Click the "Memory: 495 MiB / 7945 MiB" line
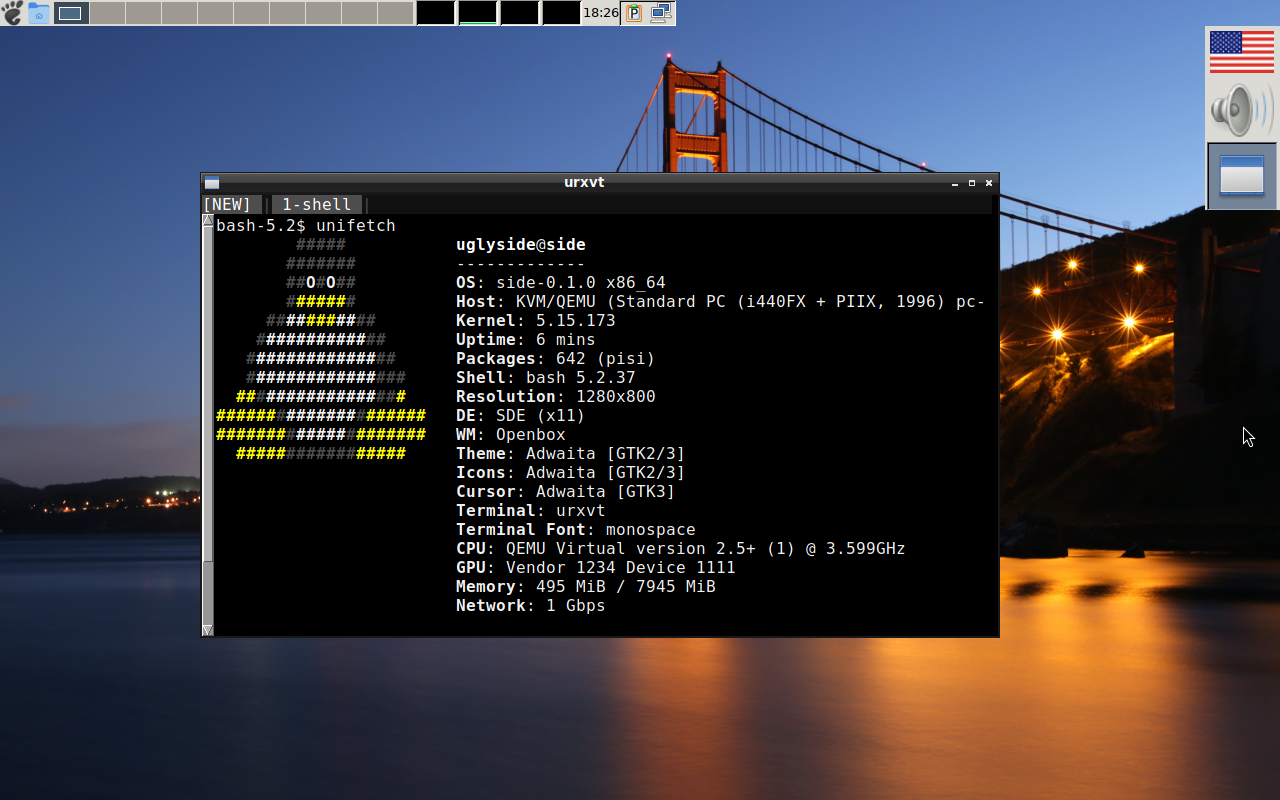The height and width of the screenshot is (800, 1280). point(586,587)
